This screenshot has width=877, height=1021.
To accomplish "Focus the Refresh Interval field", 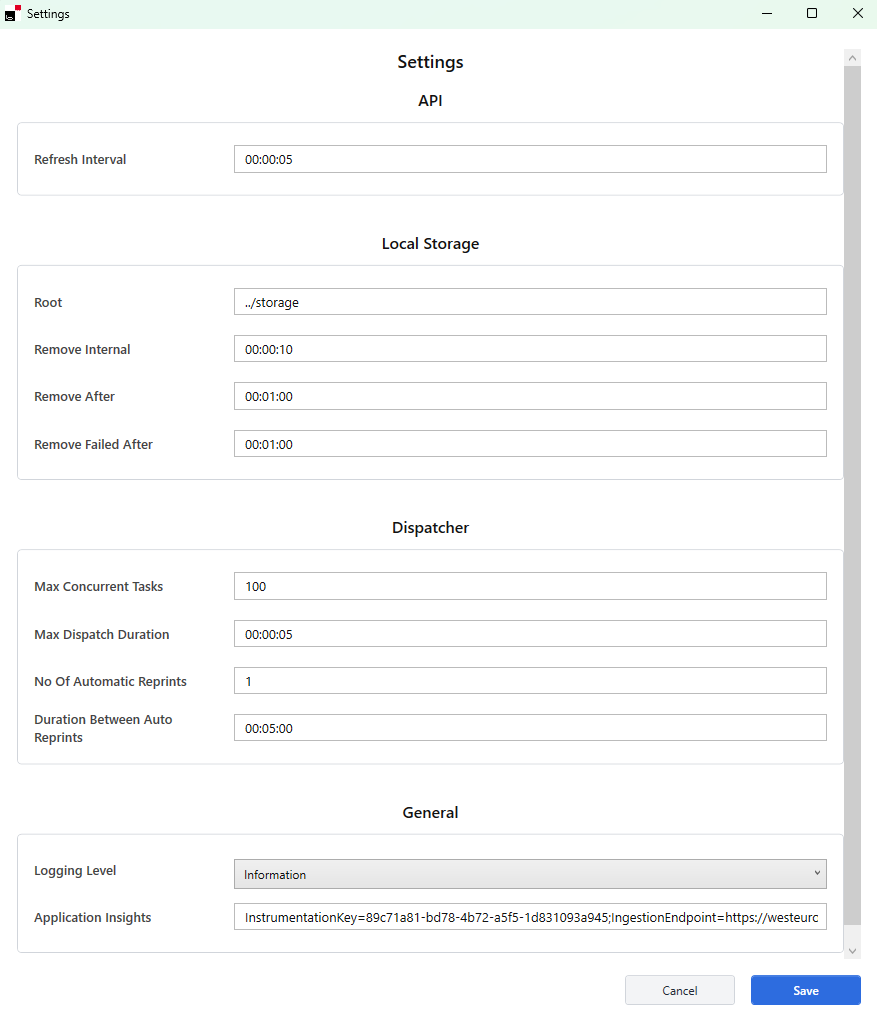I will pyautogui.click(x=530, y=159).
